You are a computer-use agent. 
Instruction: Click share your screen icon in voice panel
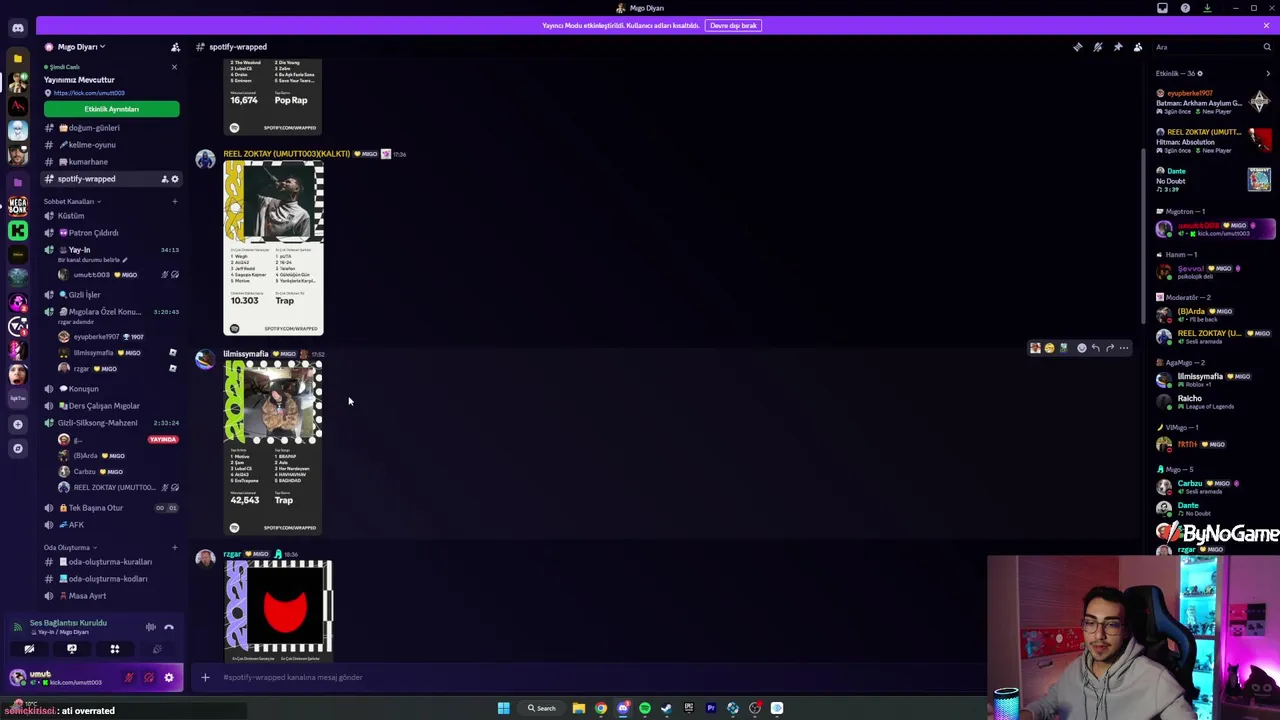point(72,649)
